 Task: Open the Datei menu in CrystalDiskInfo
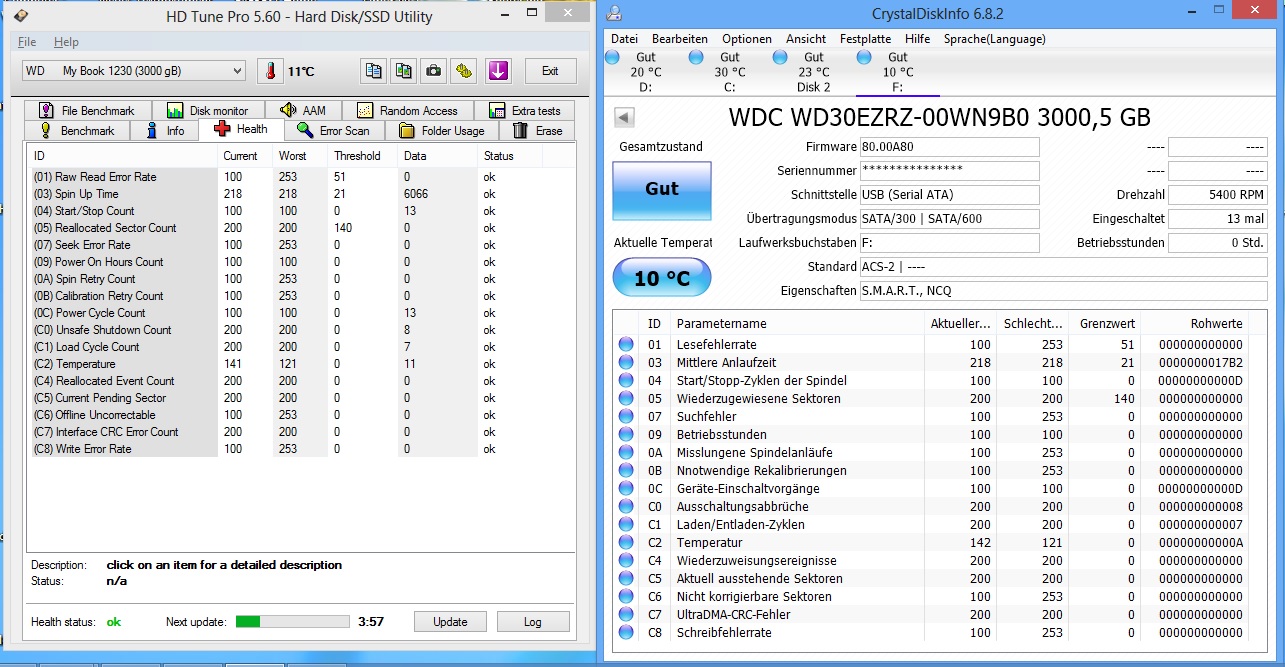pos(624,39)
